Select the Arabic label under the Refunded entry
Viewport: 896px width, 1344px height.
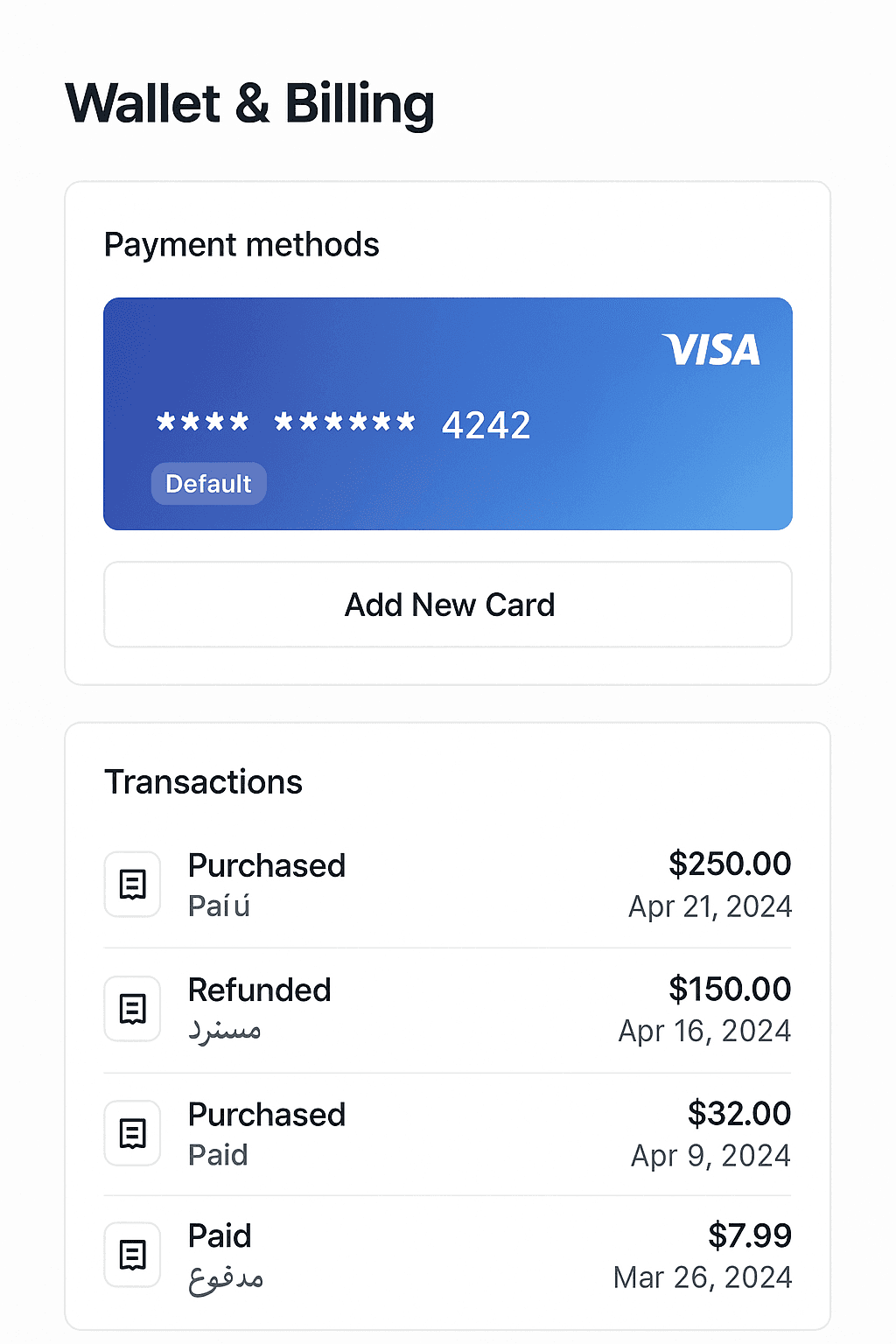point(224,1030)
